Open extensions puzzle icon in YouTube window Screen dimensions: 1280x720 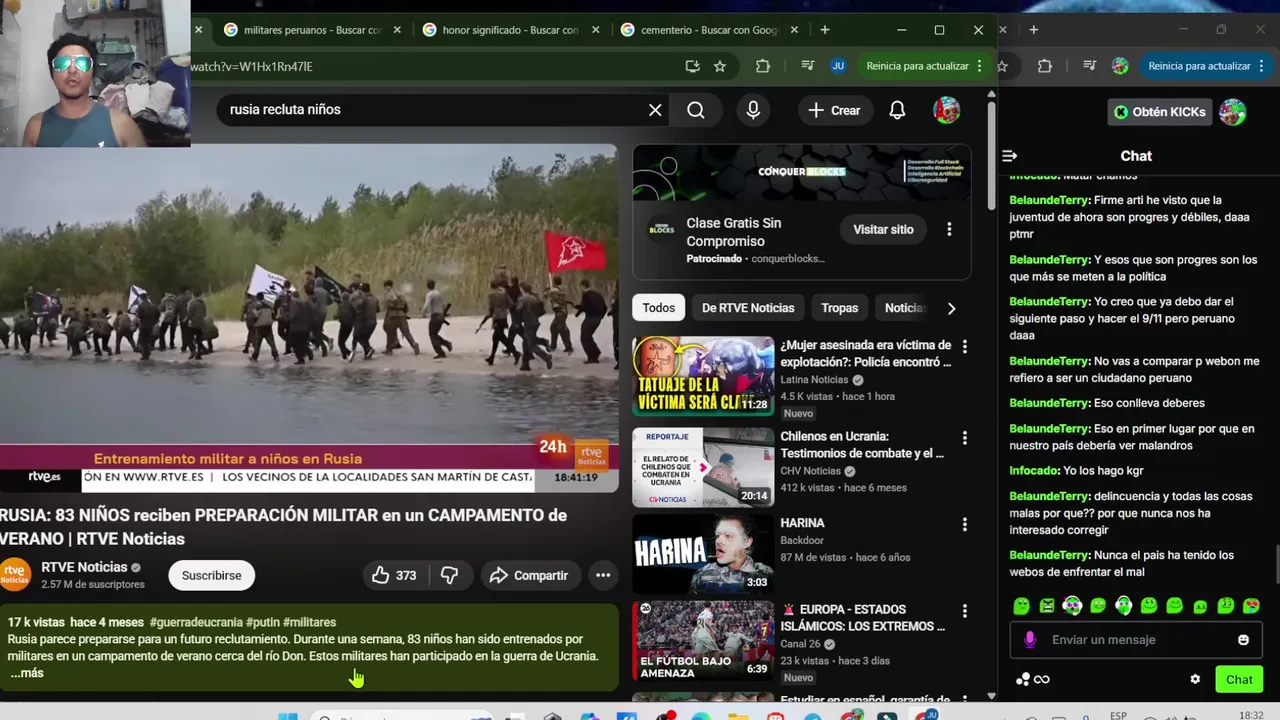(763, 66)
